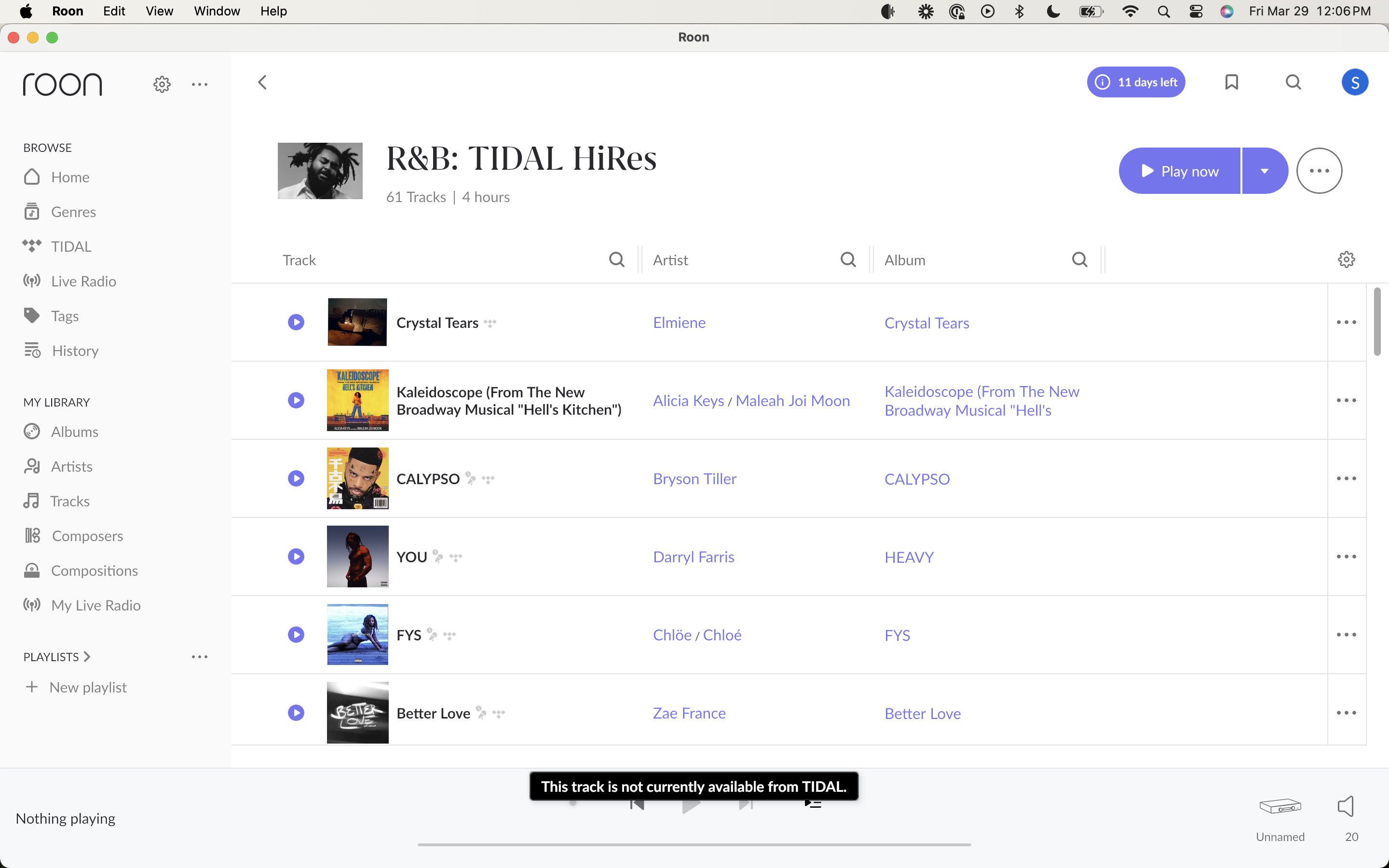Open Tracks in My Library
Image resolution: width=1389 pixels, height=868 pixels.
[56, 501]
